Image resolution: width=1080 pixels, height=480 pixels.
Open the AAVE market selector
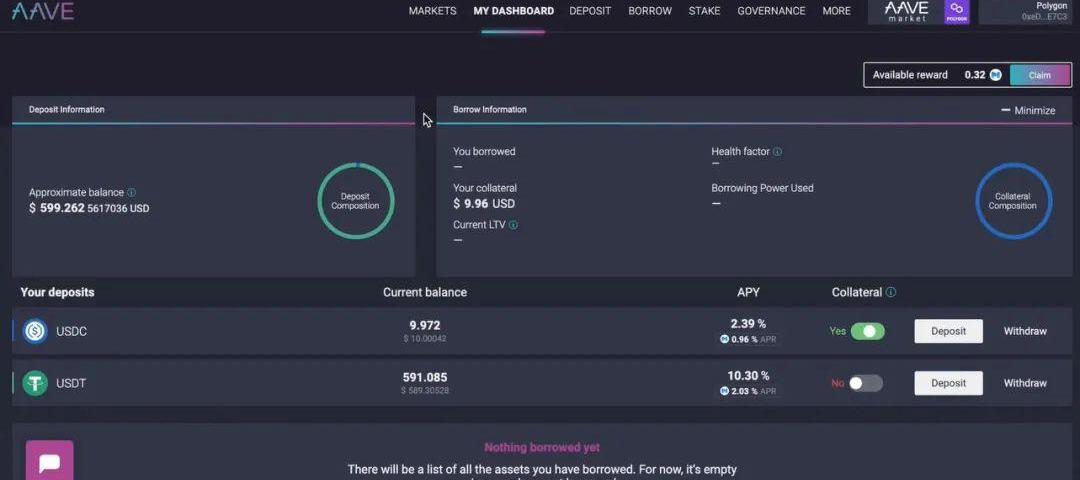(x=906, y=11)
